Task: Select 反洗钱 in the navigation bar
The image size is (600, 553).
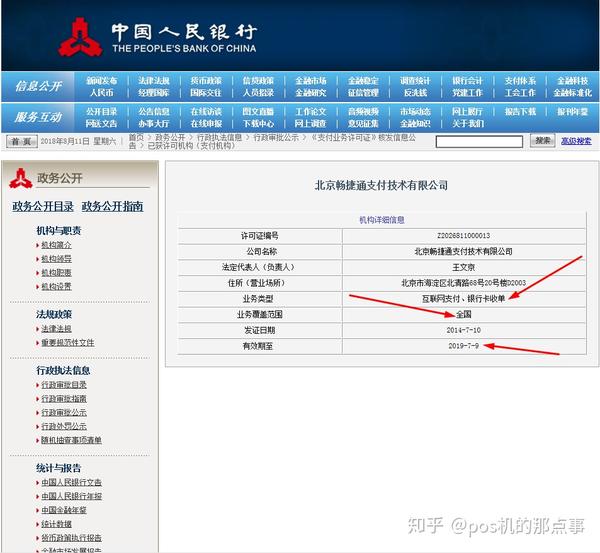Action: pos(415,93)
